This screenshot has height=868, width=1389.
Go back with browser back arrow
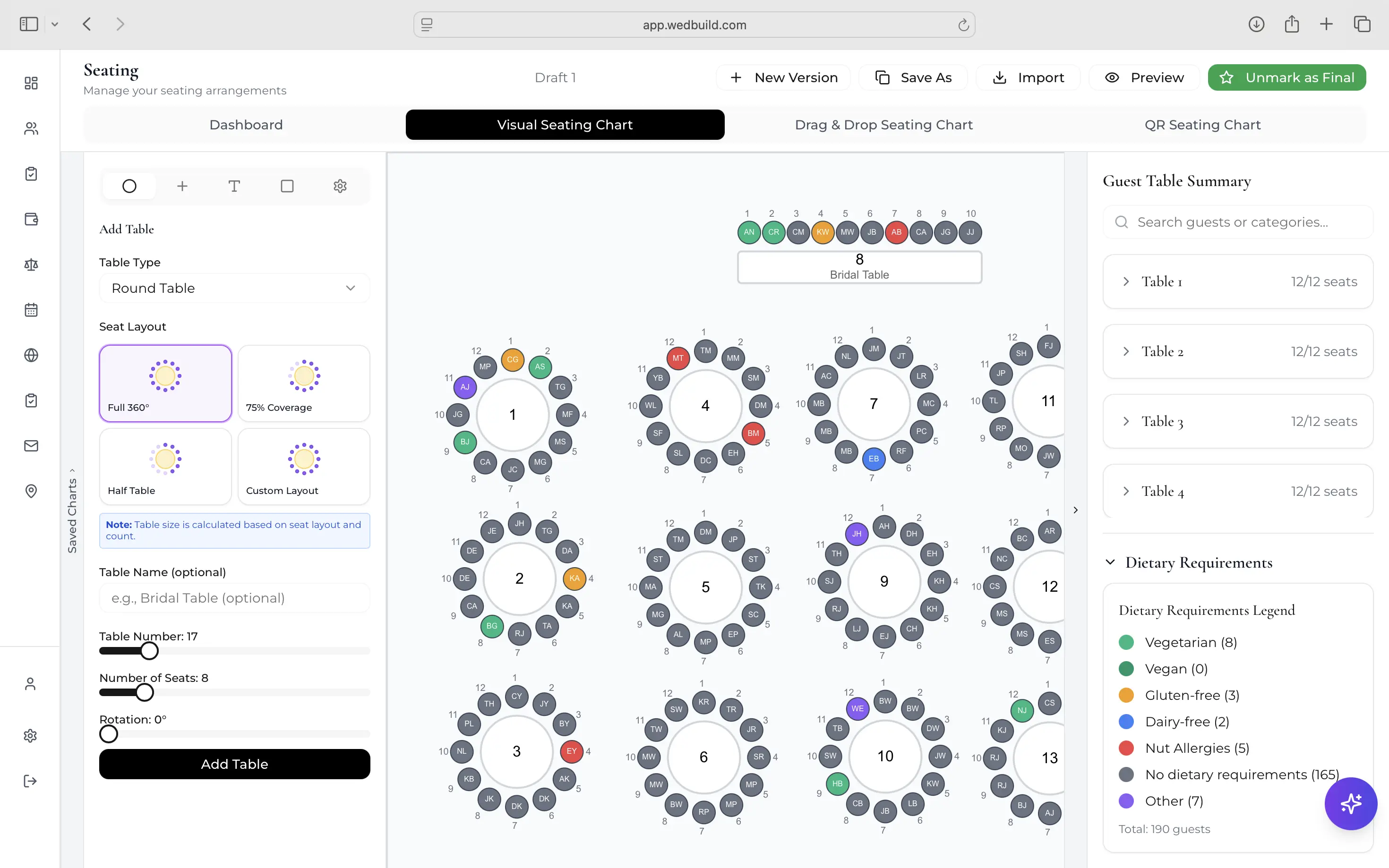tap(87, 24)
